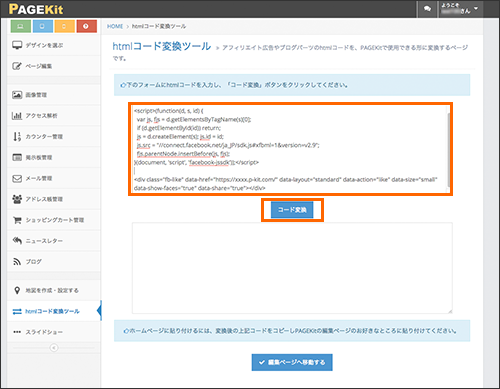
Task: Click the カウンター管理 sort-number icon
Action: coord(17,136)
